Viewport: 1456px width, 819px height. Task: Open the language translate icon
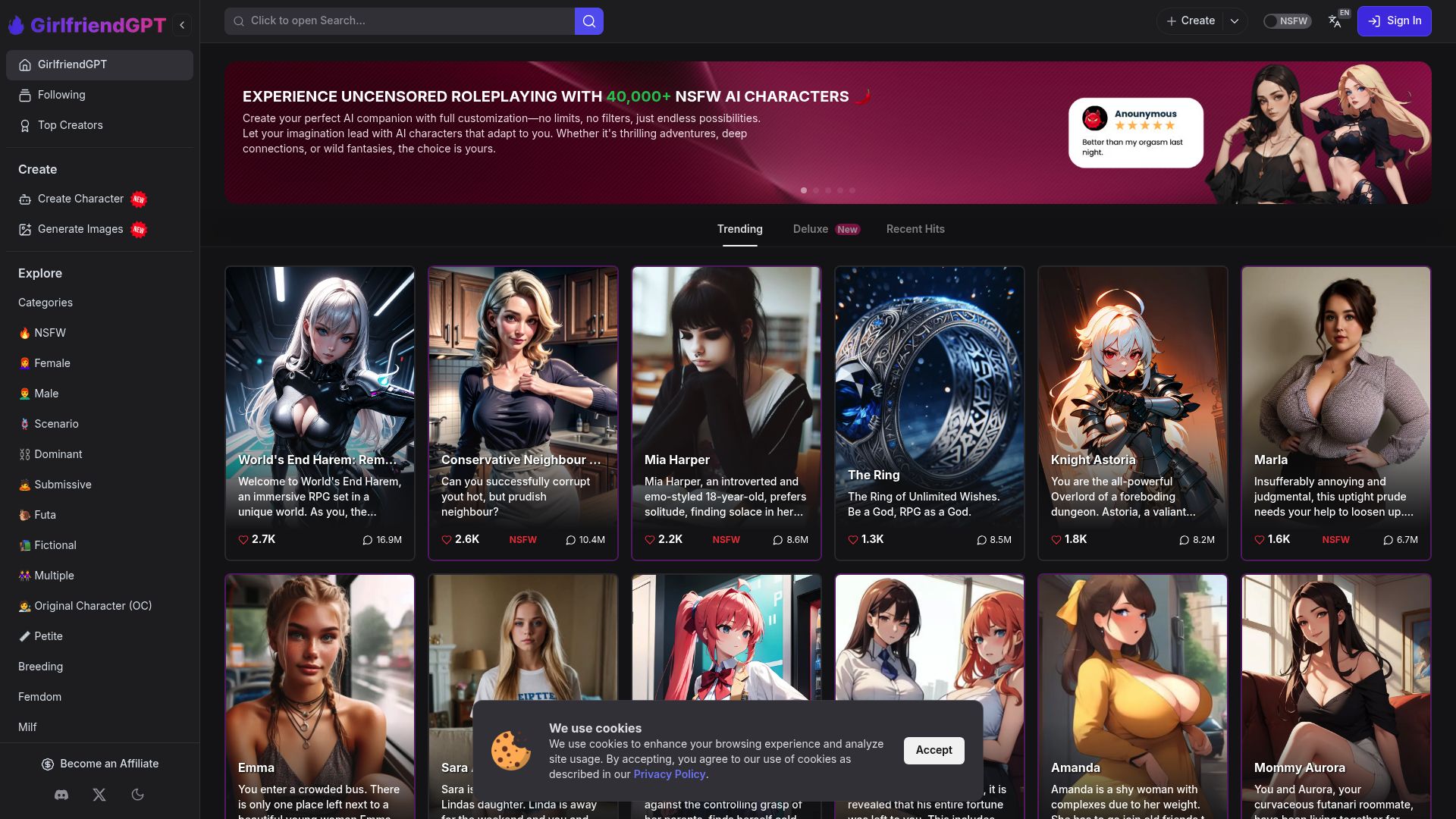pos(1335,21)
